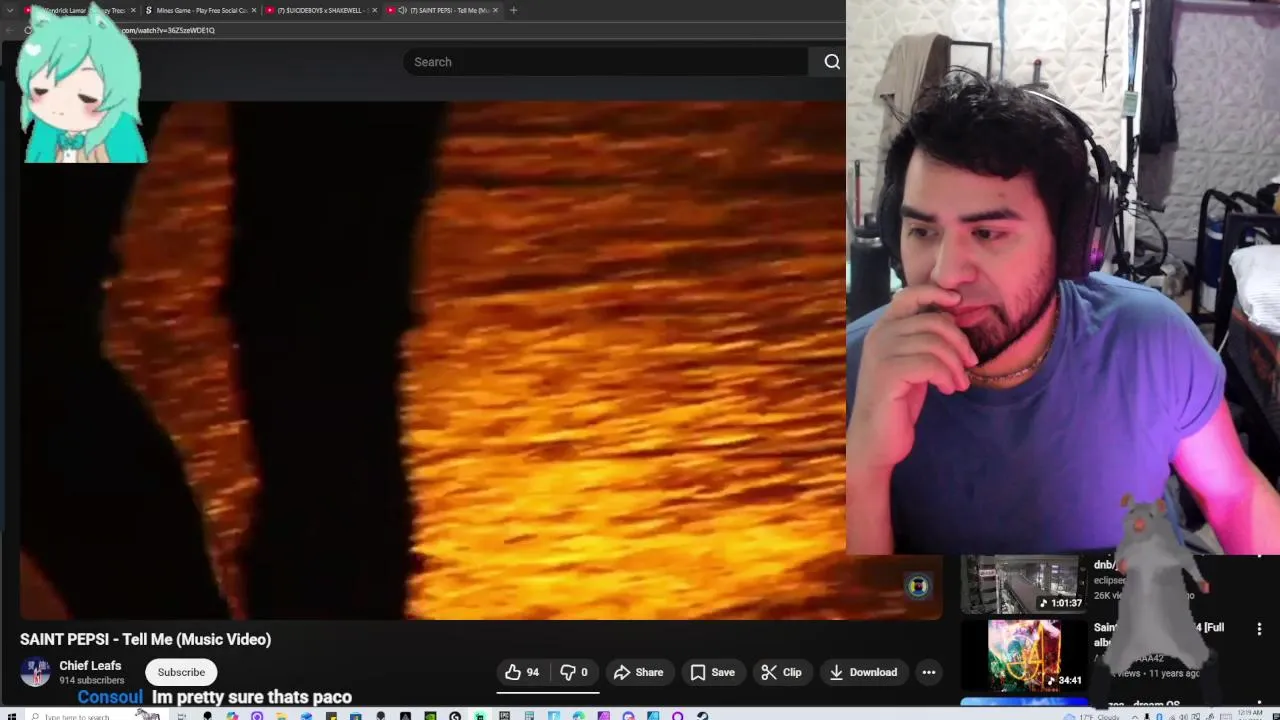Close the Mines Game tab
The image size is (1280, 720).
[254, 10]
